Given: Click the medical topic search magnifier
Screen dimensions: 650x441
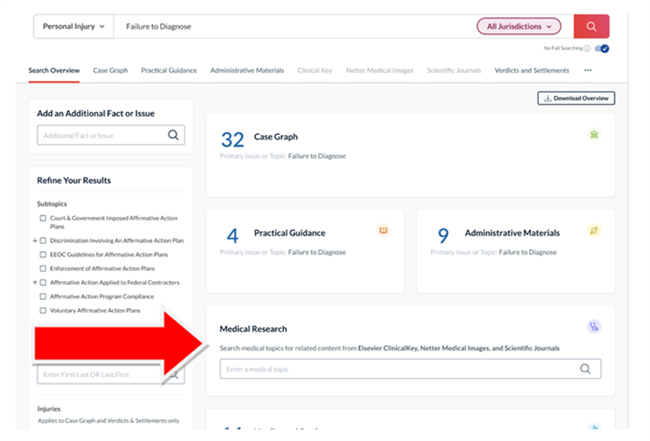Looking at the screenshot, I should tap(585, 369).
